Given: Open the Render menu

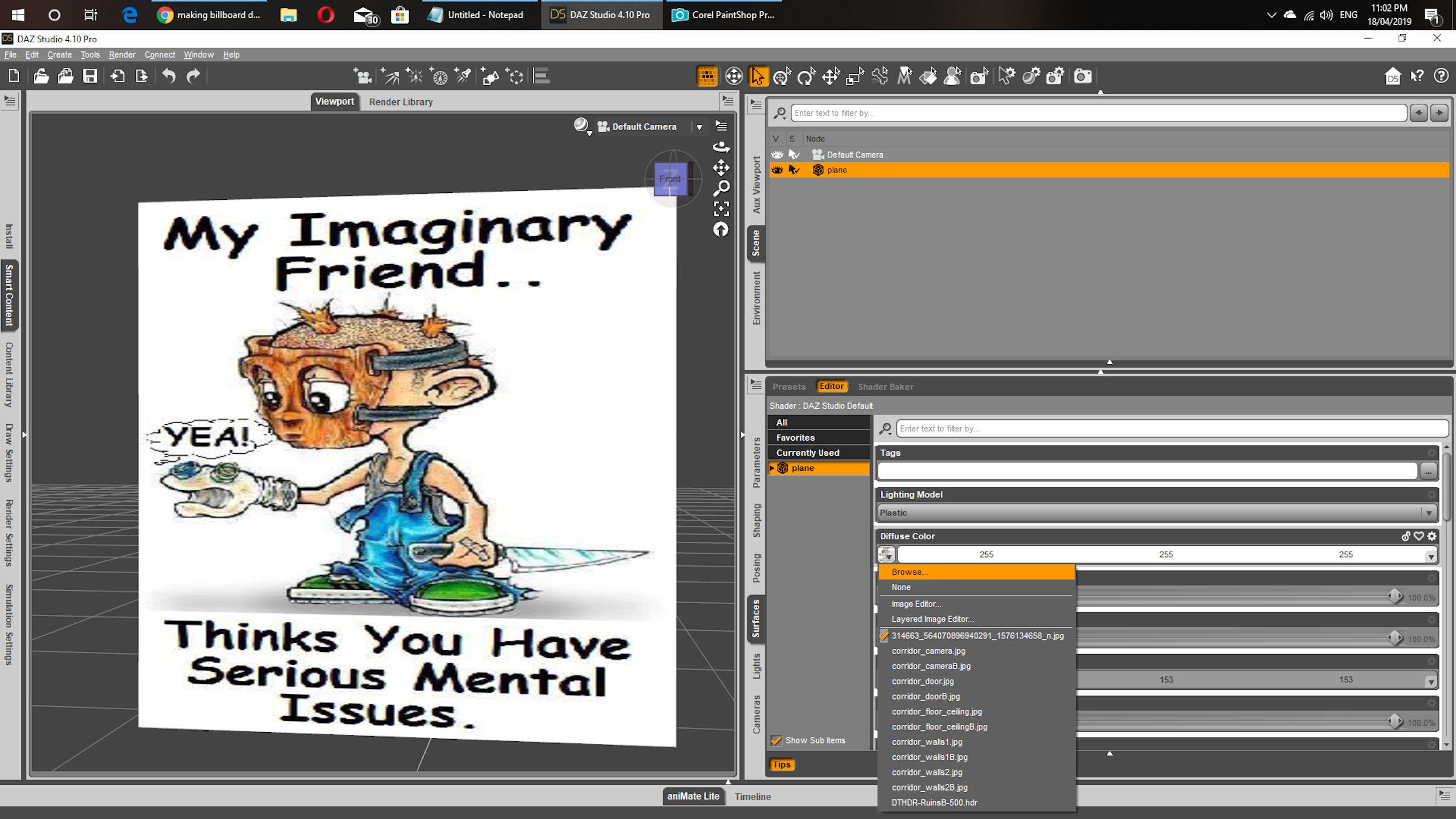Looking at the screenshot, I should (x=122, y=55).
